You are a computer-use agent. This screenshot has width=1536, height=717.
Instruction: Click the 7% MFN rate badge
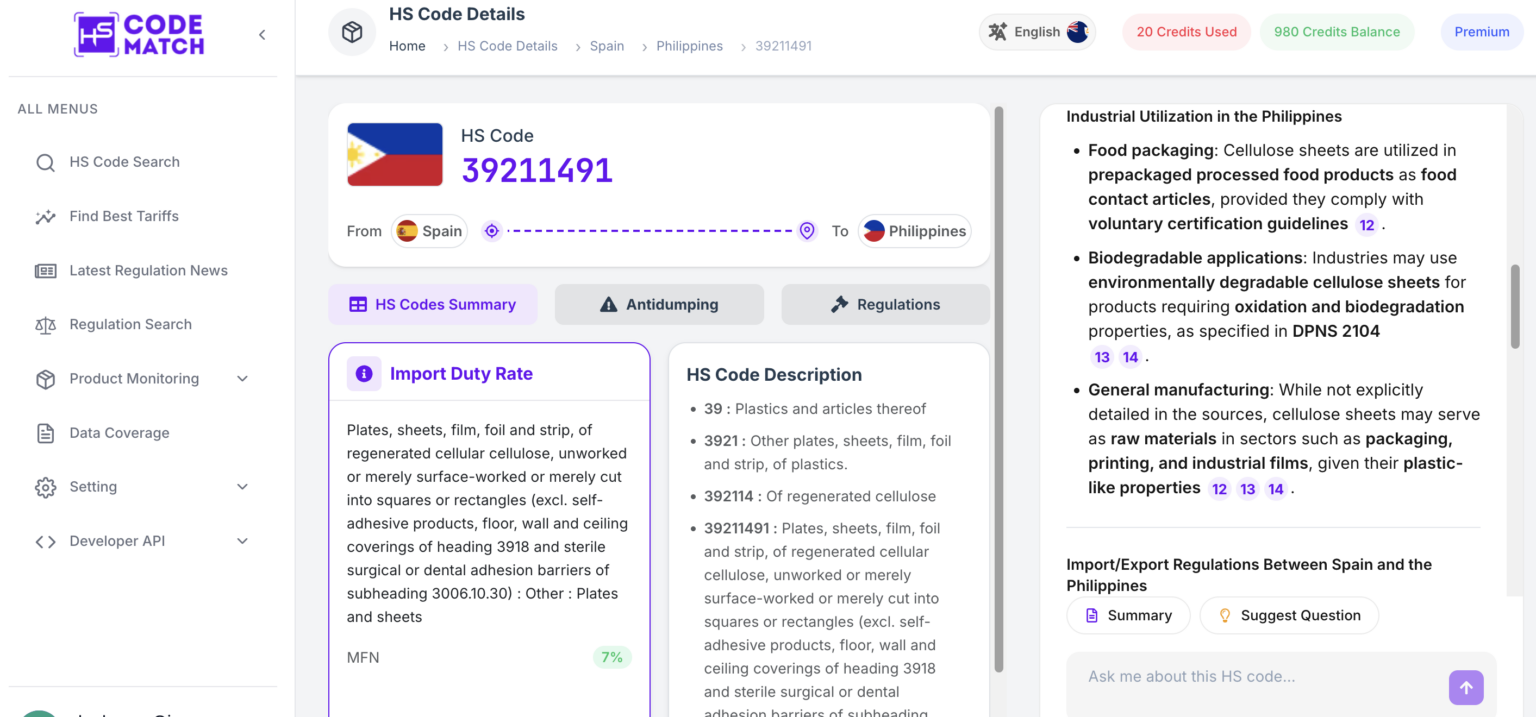(x=612, y=657)
